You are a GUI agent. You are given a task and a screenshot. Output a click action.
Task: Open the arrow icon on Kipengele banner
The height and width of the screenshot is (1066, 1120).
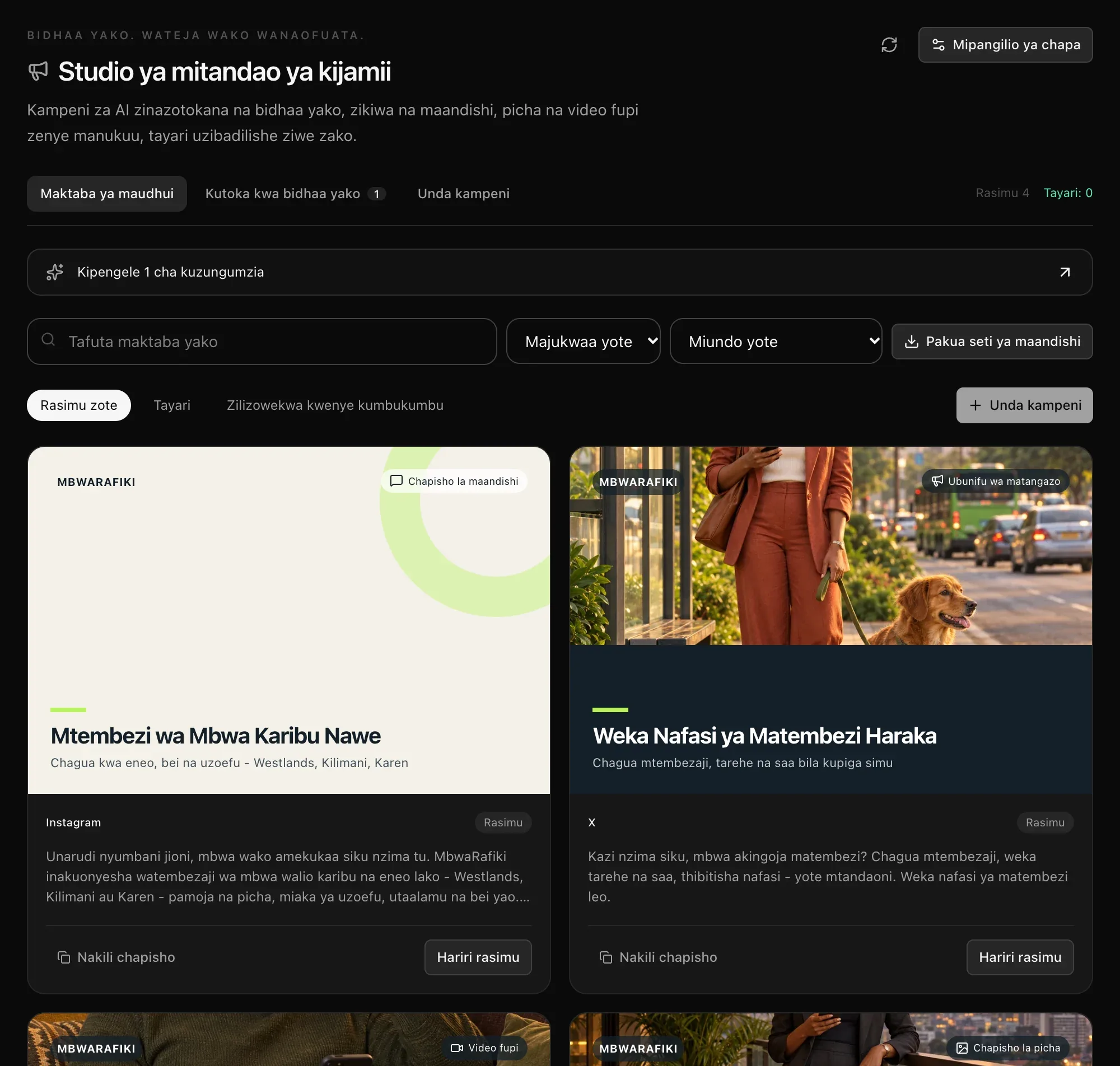point(1065,272)
